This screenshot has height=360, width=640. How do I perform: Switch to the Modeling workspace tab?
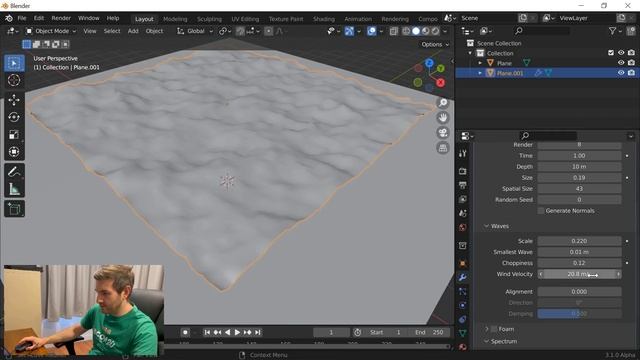point(175,19)
